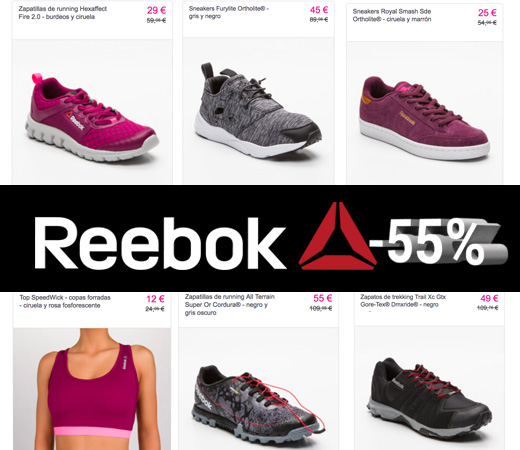The height and width of the screenshot is (450, 520).
Task: Click the Zapatillas de running Hexaffect title
Action: click(63, 13)
